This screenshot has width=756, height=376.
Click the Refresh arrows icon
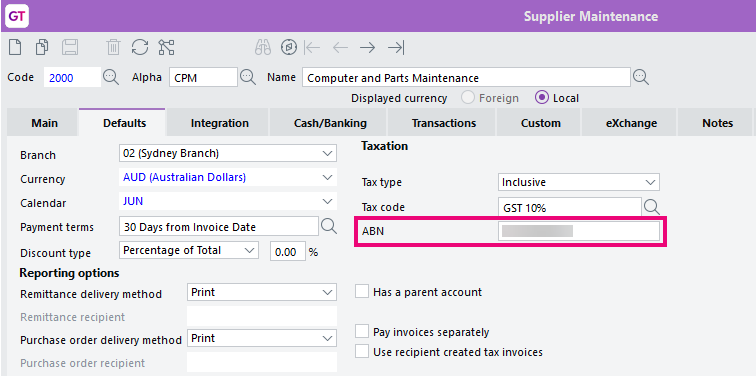tap(140, 47)
